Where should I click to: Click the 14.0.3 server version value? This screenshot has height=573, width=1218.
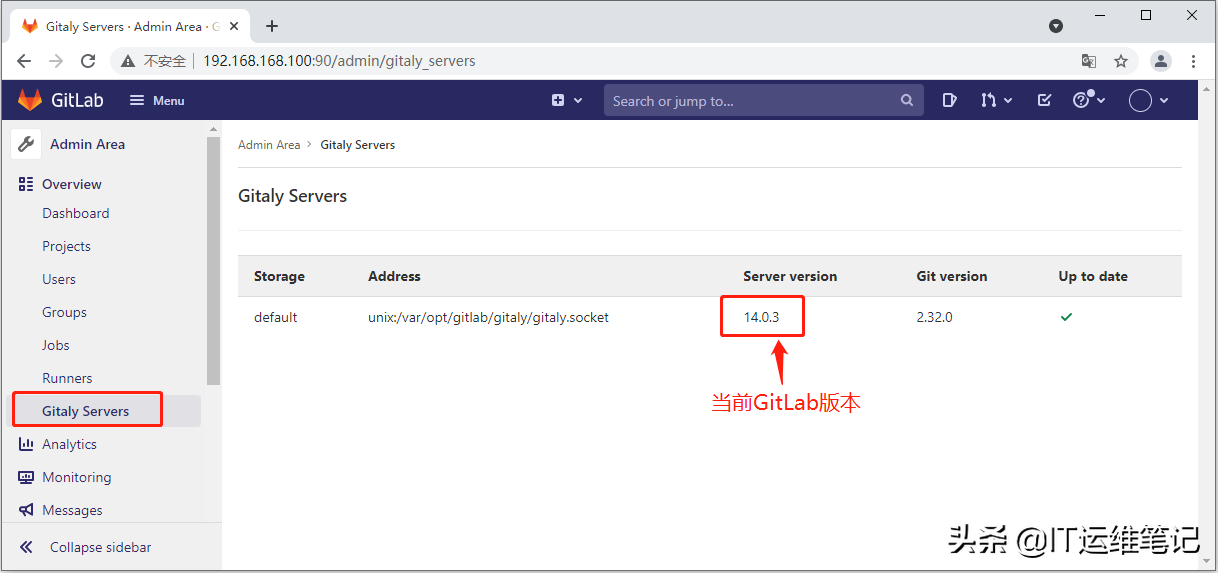pos(761,317)
